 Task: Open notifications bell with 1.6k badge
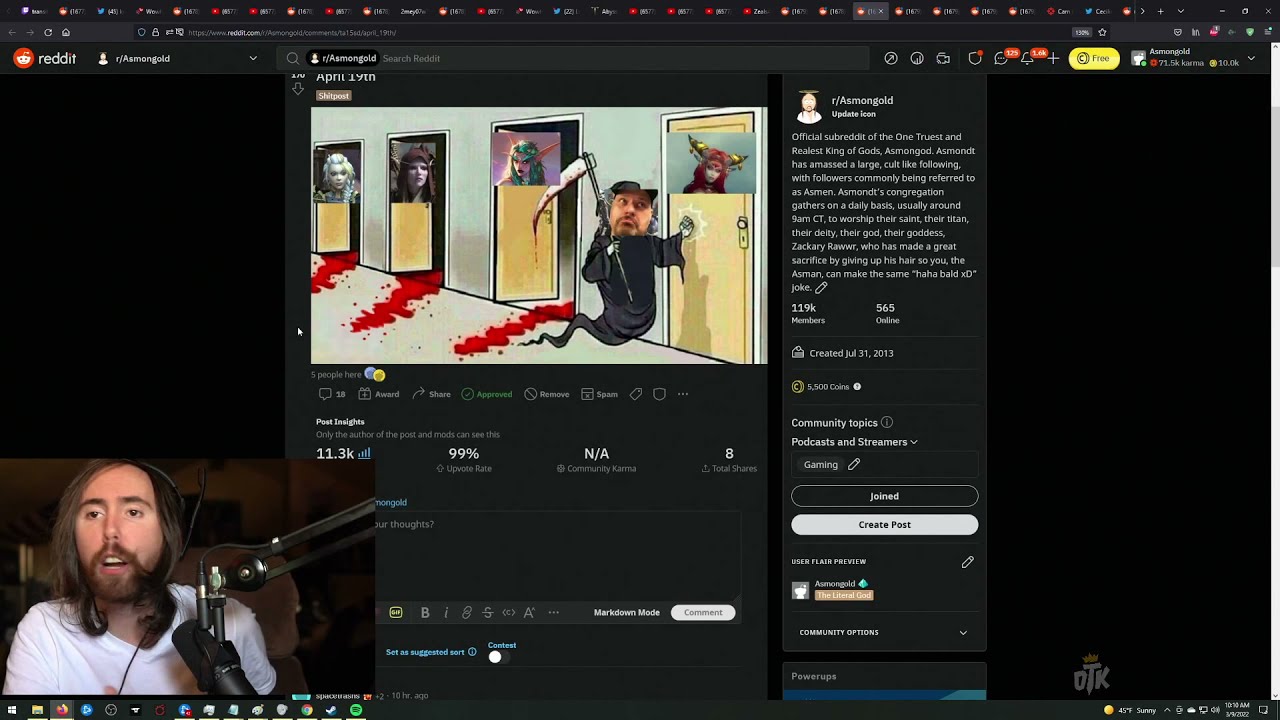[1027, 58]
